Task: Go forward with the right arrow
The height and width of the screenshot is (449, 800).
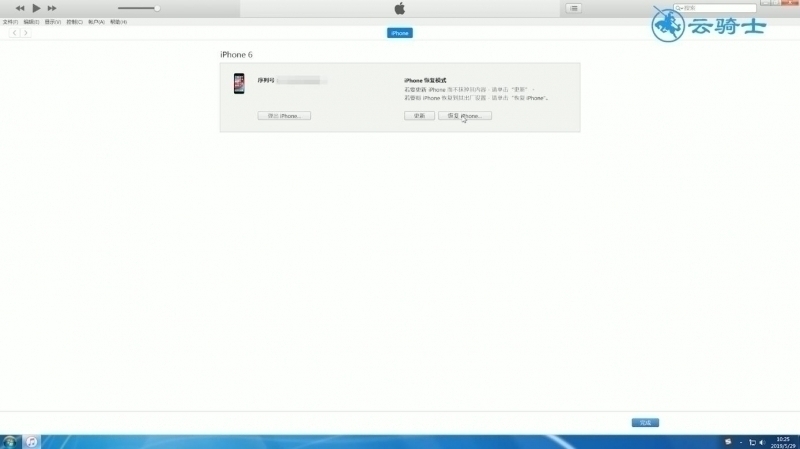Action: tap(26, 33)
